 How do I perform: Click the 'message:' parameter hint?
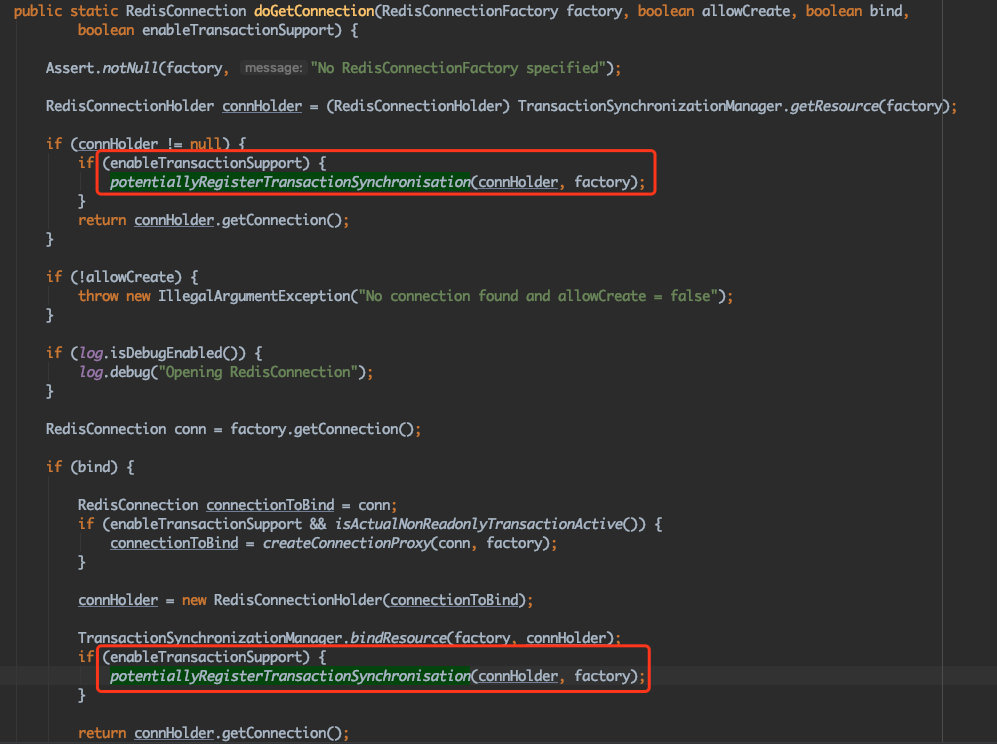[273, 68]
